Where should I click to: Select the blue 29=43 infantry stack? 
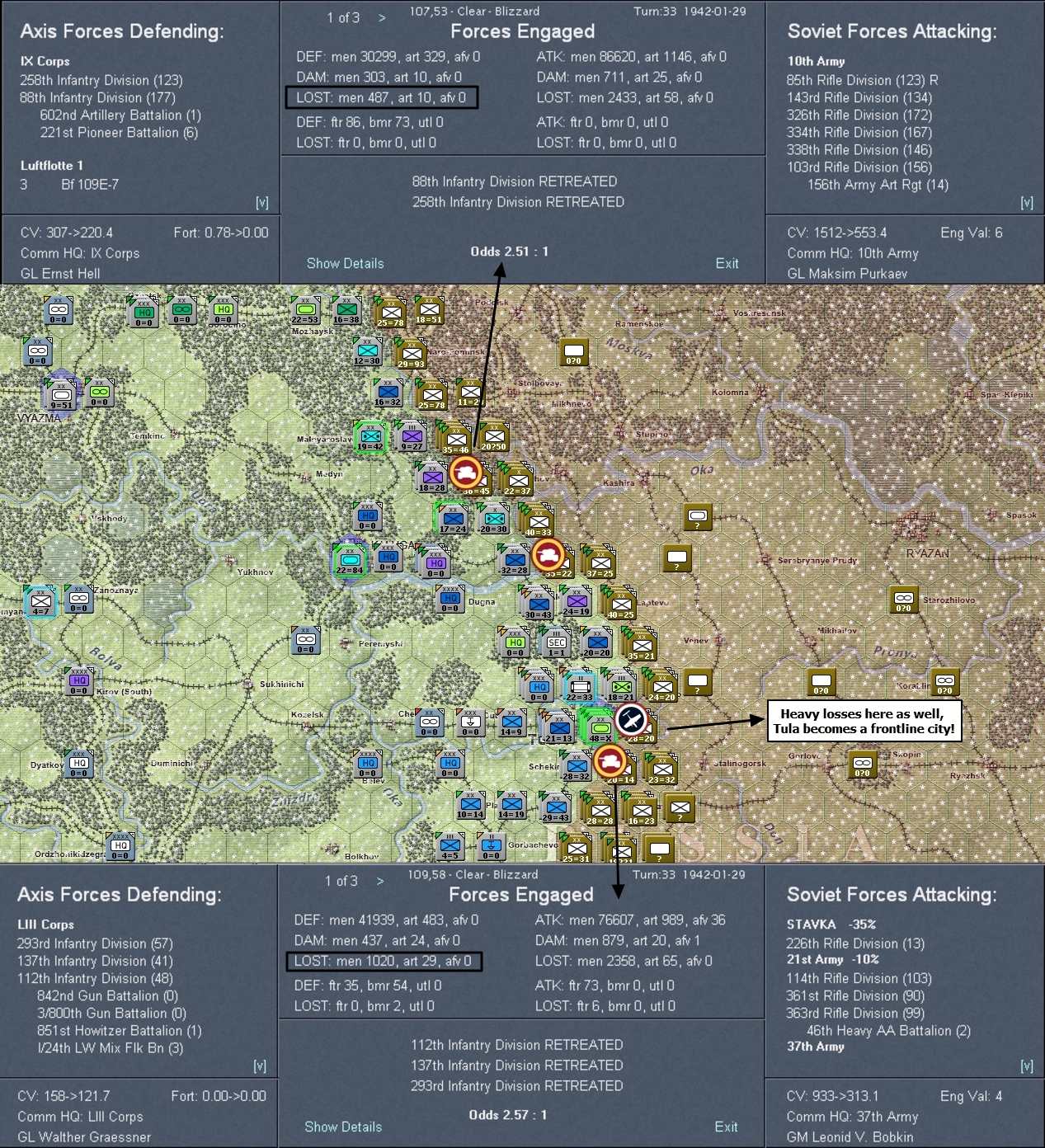tap(555, 807)
